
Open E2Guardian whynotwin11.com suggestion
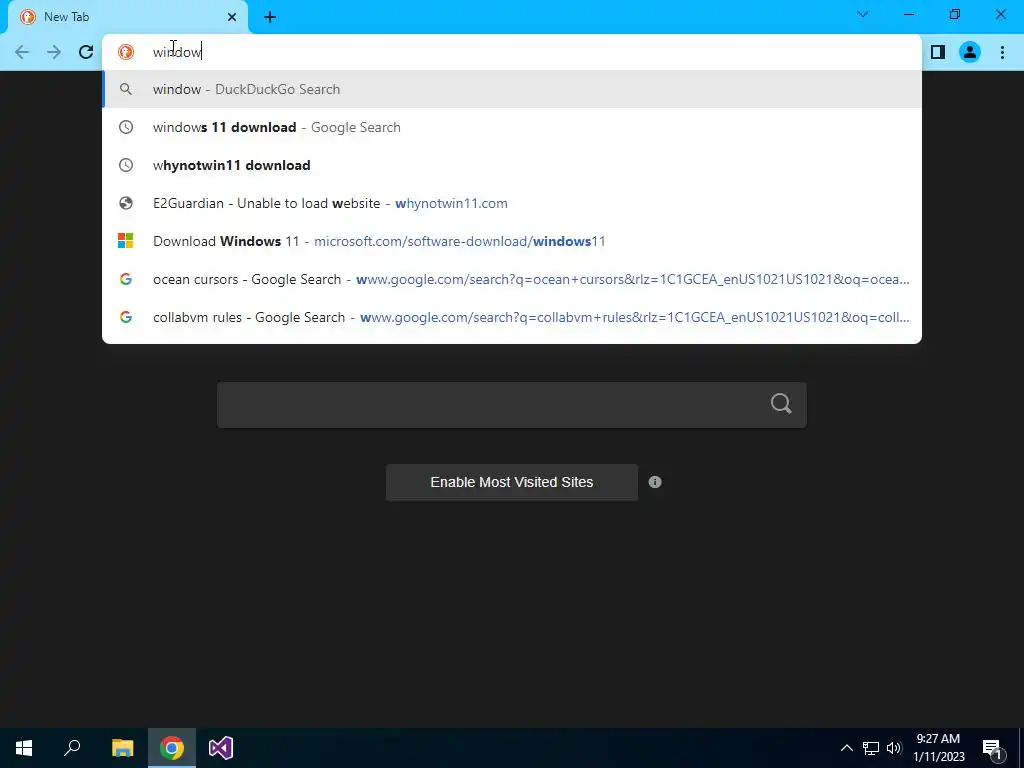coord(512,203)
